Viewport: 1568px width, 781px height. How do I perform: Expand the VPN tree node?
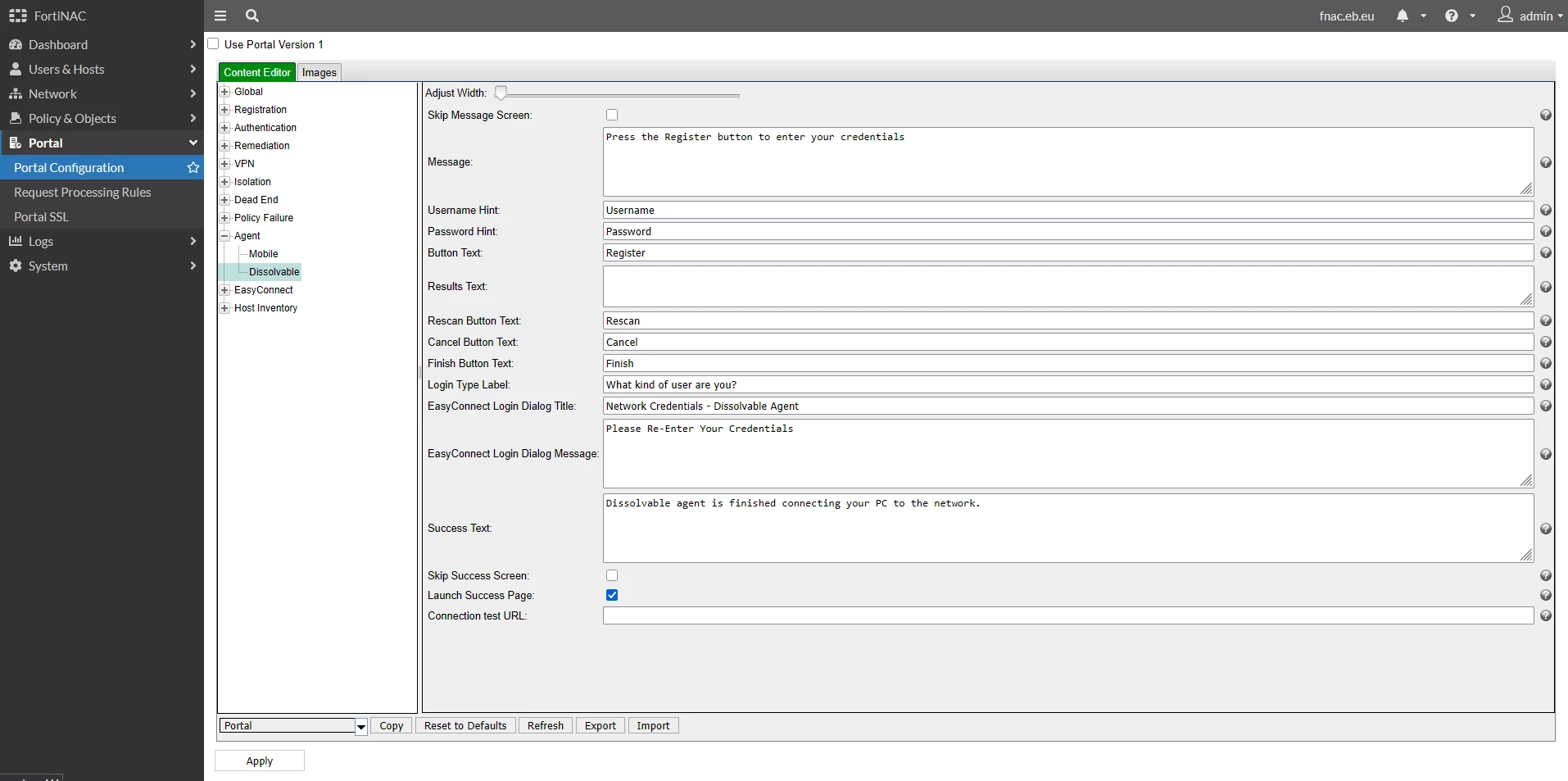(x=224, y=164)
